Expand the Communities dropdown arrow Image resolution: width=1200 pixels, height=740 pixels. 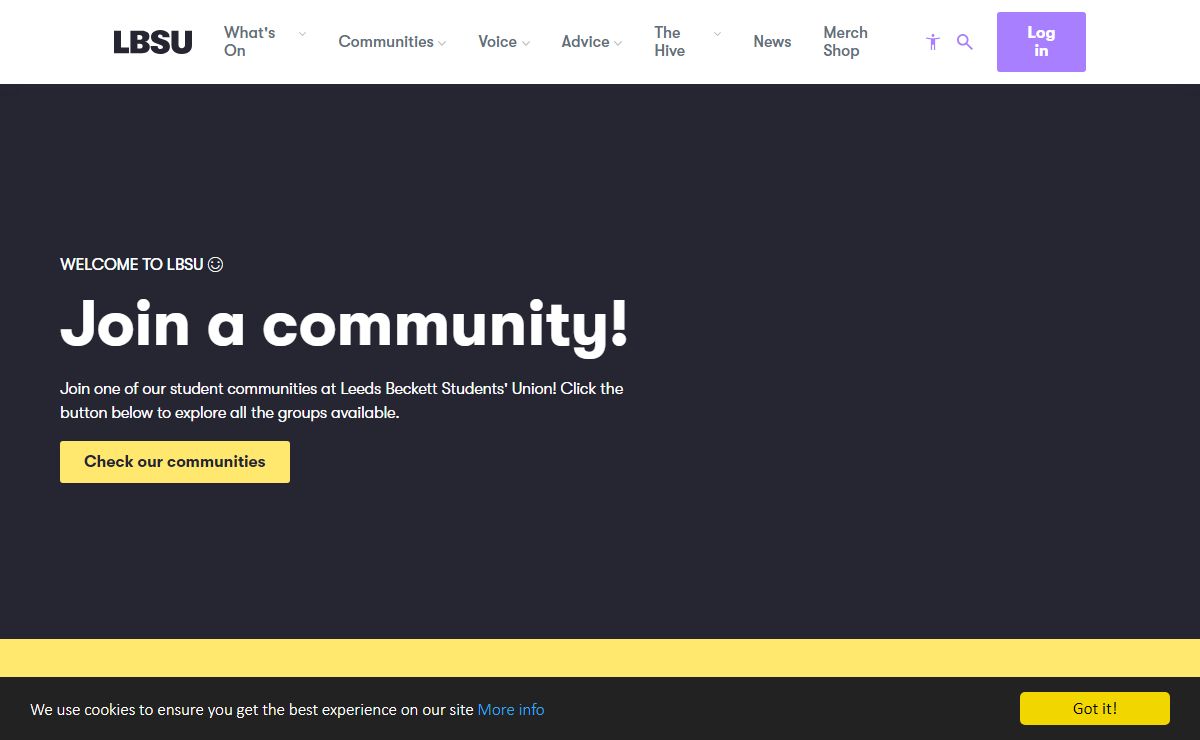pos(442,43)
